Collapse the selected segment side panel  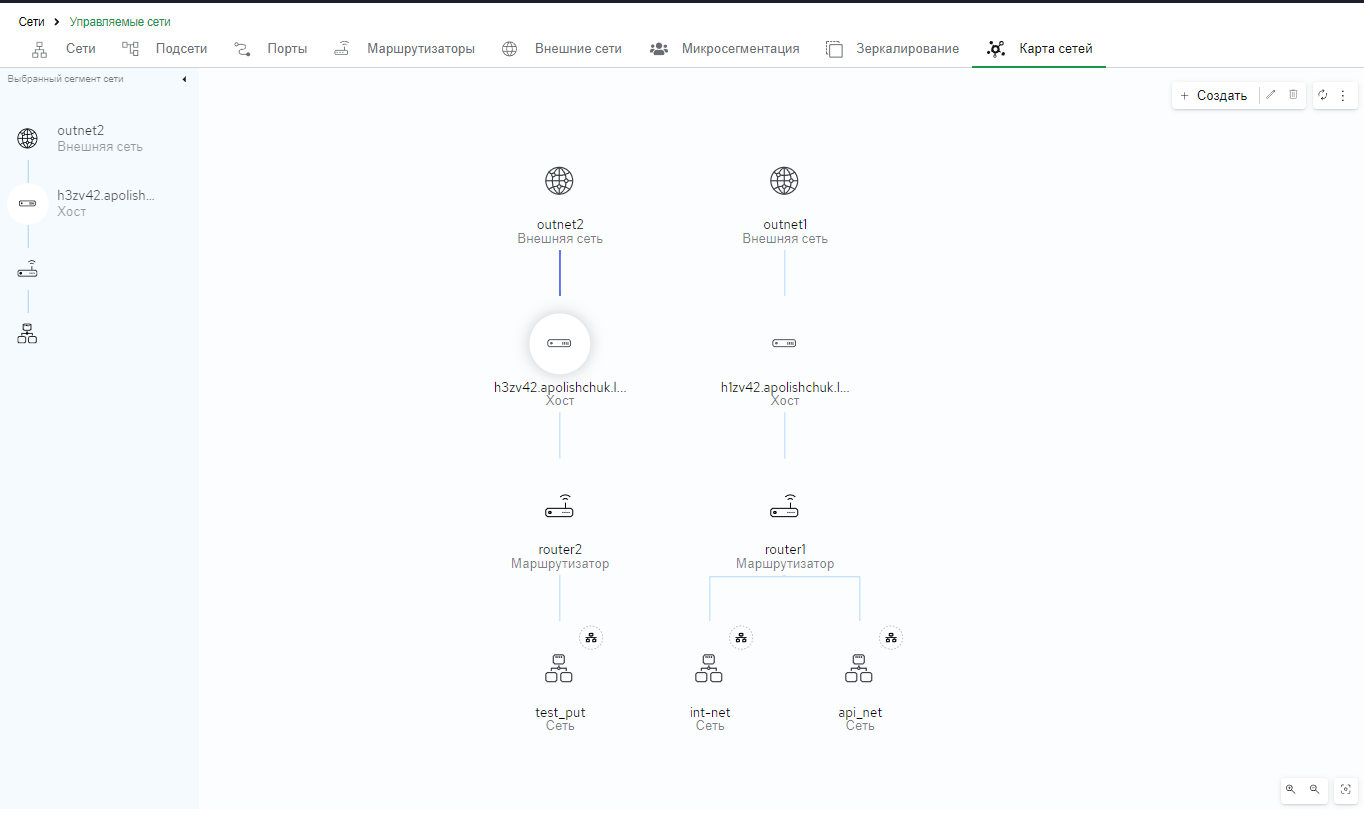click(x=184, y=79)
